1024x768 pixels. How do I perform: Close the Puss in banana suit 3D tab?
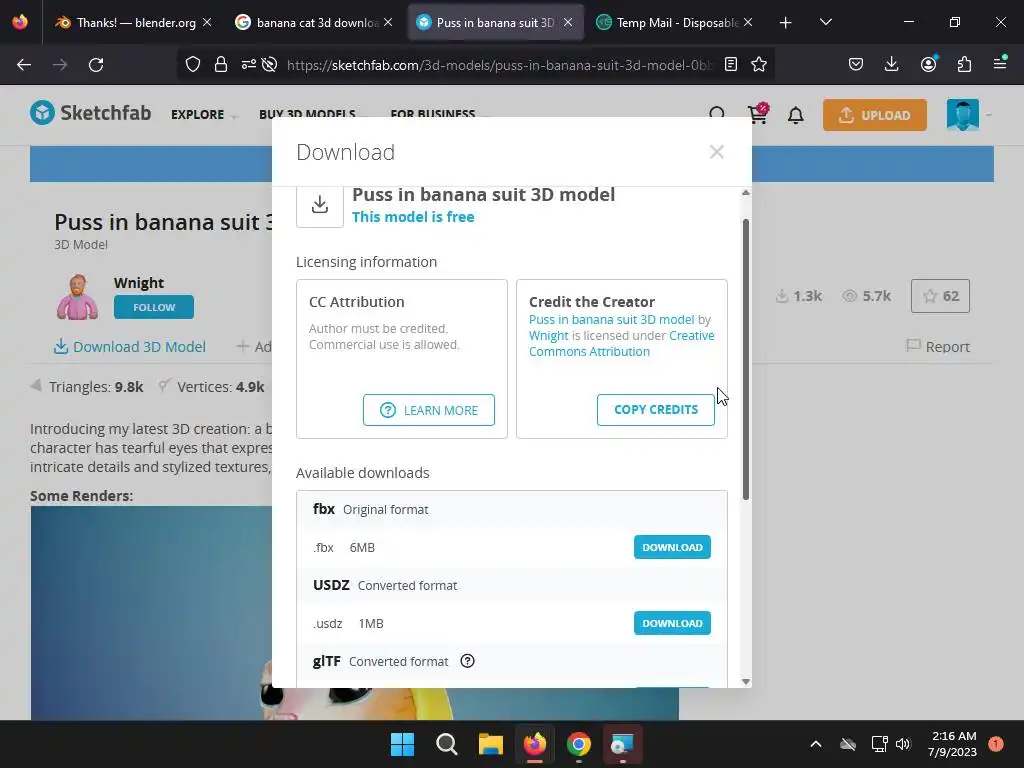pos(568,22)
